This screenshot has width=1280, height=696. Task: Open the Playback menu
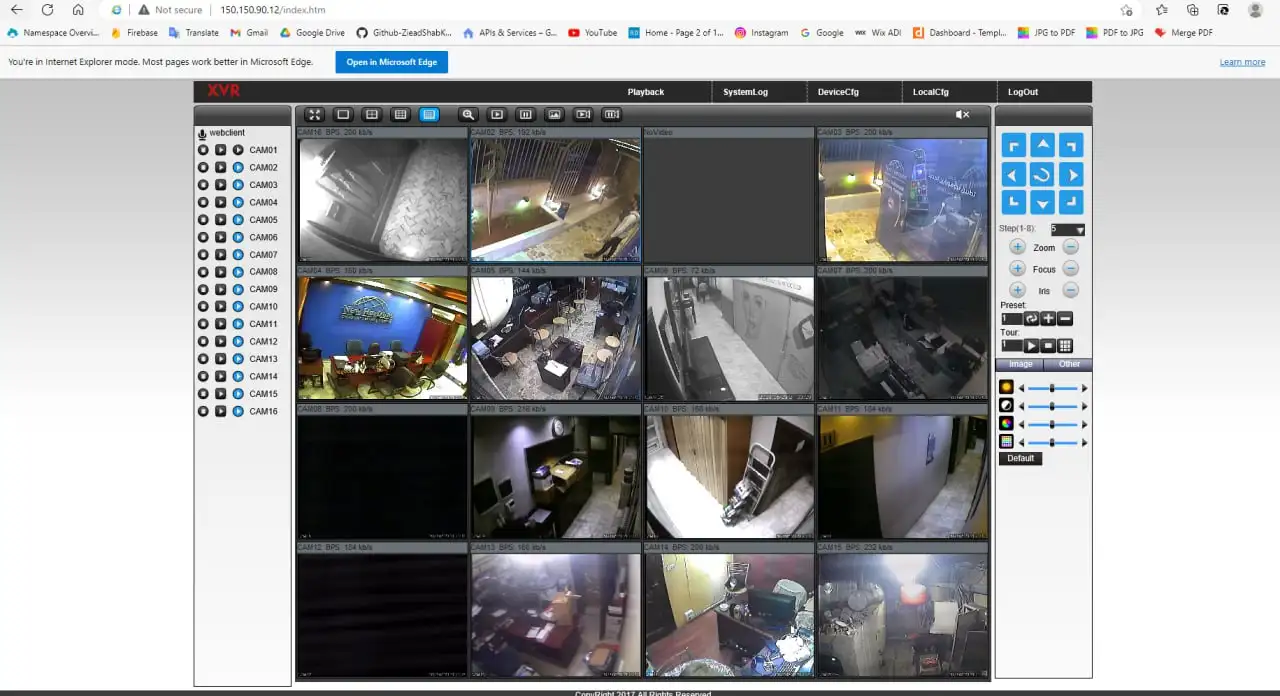tap(645, 91)
